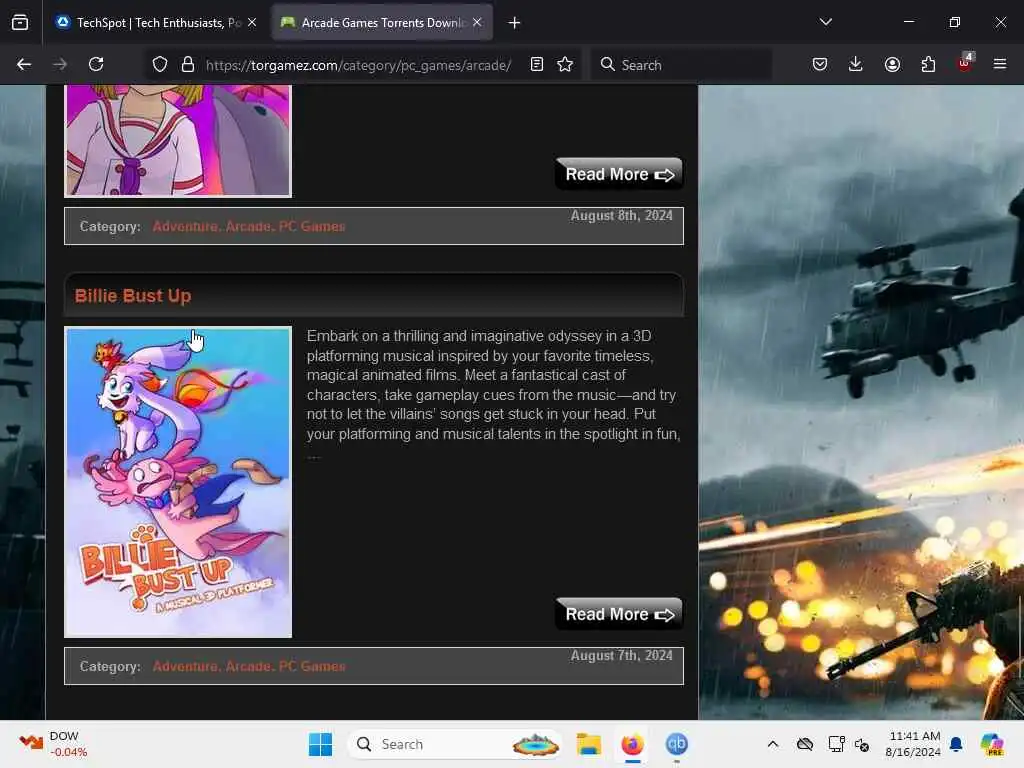Save page to Pocket
Viewport: 1024px width, 768px height.
point(820,64)
